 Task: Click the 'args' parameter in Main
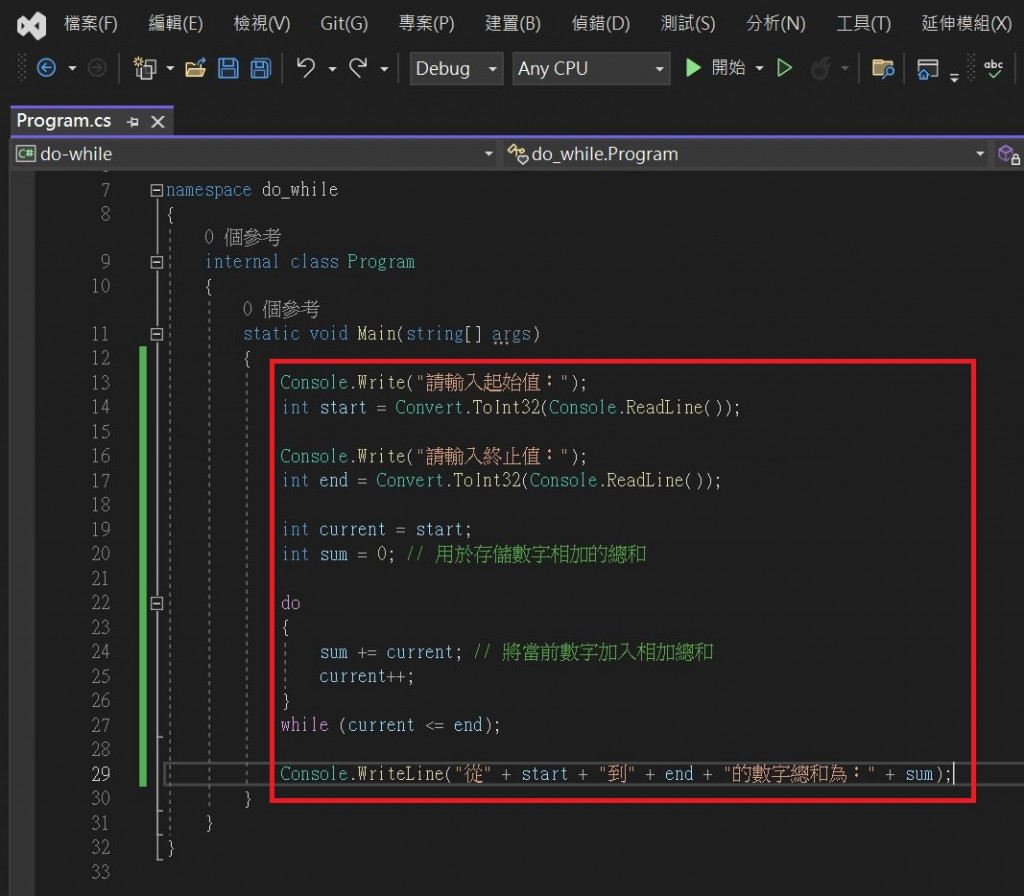511,334
